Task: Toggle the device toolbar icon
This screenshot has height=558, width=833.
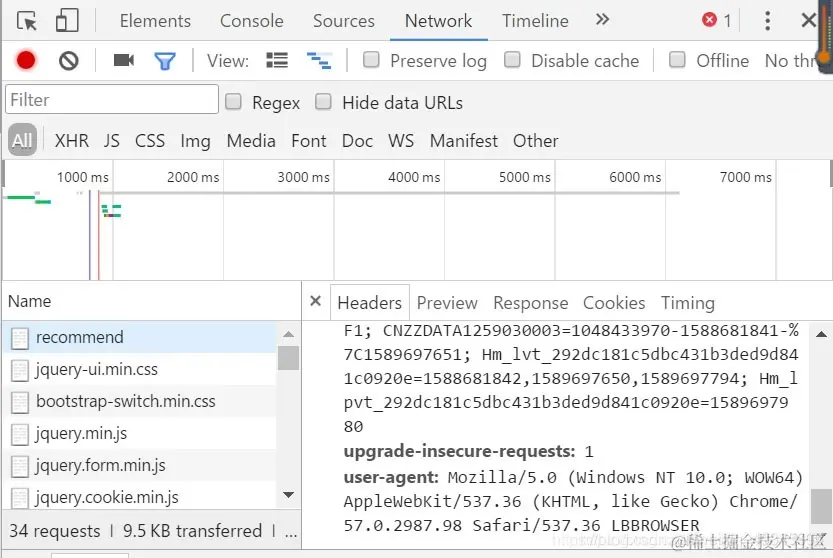Action: click(x=67, y=21)
